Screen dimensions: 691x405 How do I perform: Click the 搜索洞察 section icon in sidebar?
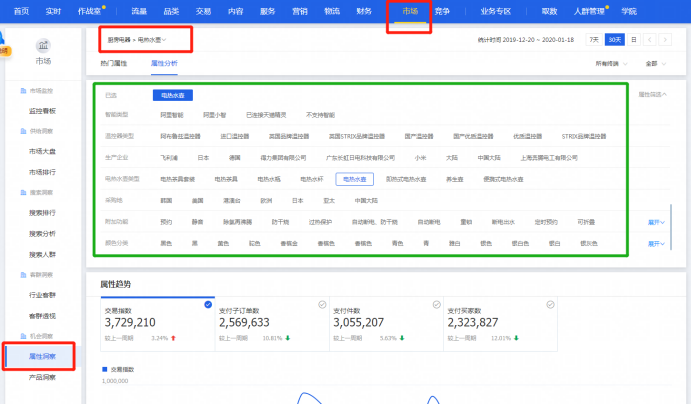tap(22, 190)
